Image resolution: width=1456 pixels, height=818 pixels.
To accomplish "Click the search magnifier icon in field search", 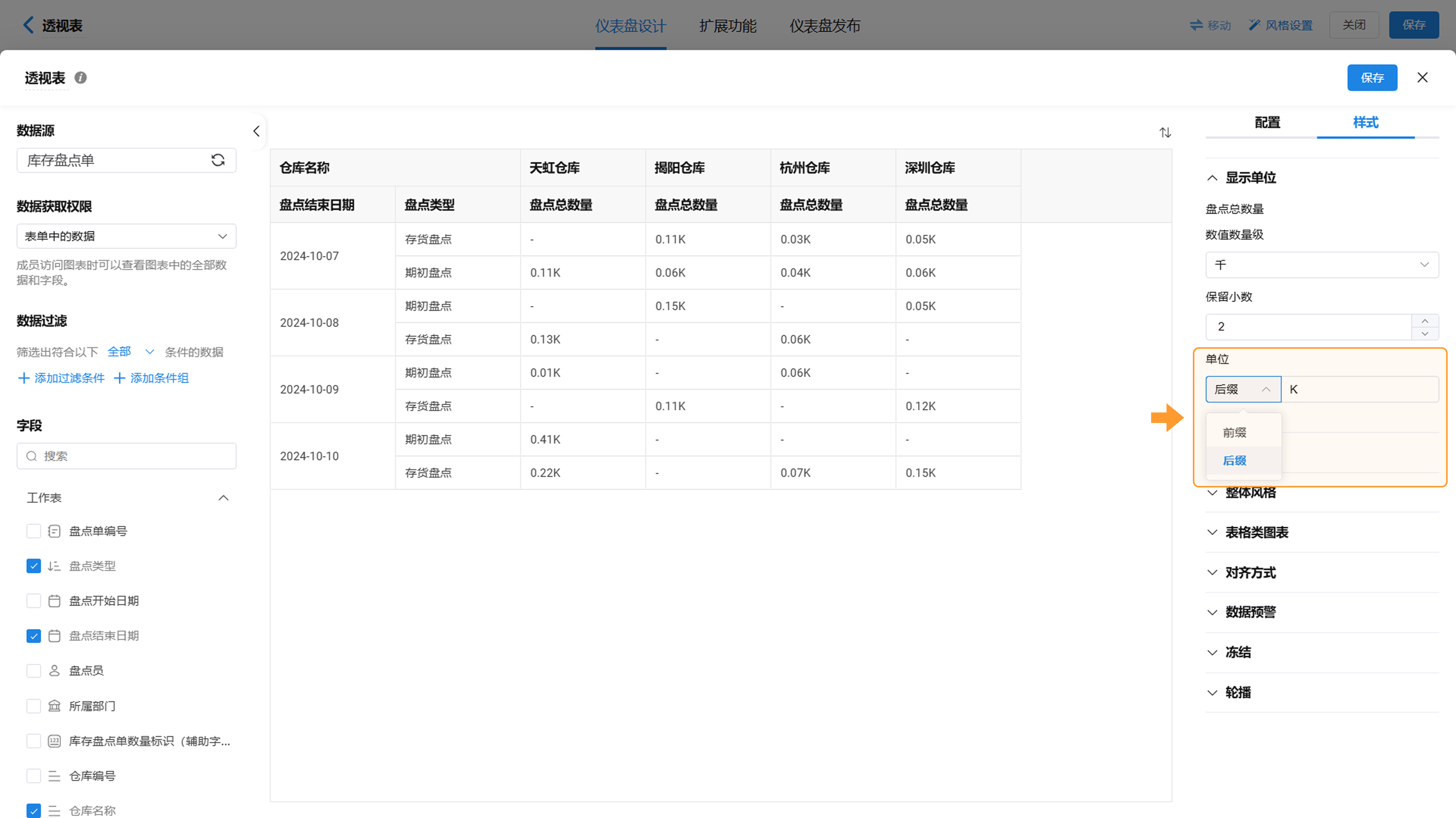I will click(31, 456).
